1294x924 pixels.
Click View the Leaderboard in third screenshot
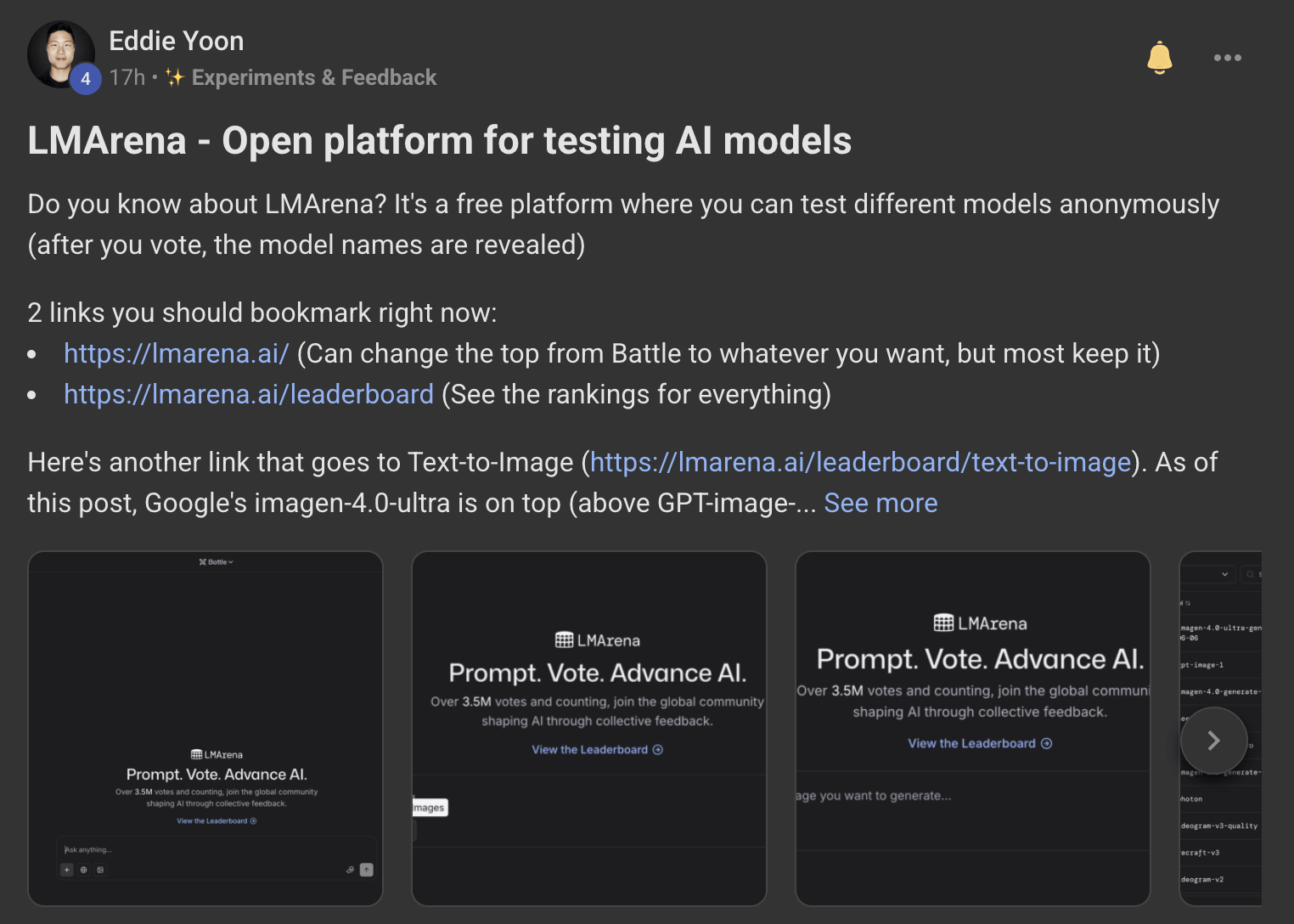coord(980,743)
